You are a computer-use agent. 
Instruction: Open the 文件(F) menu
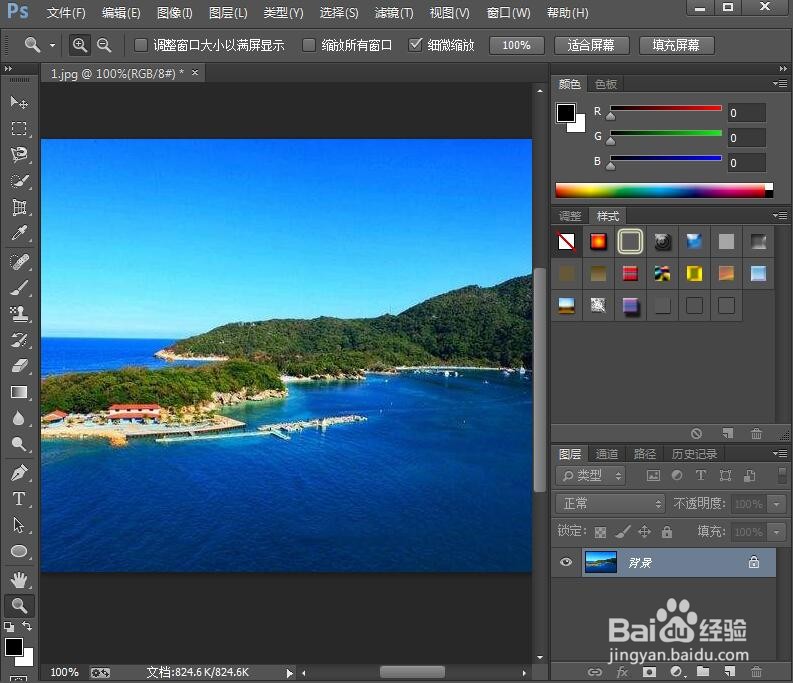pos(66,13)
